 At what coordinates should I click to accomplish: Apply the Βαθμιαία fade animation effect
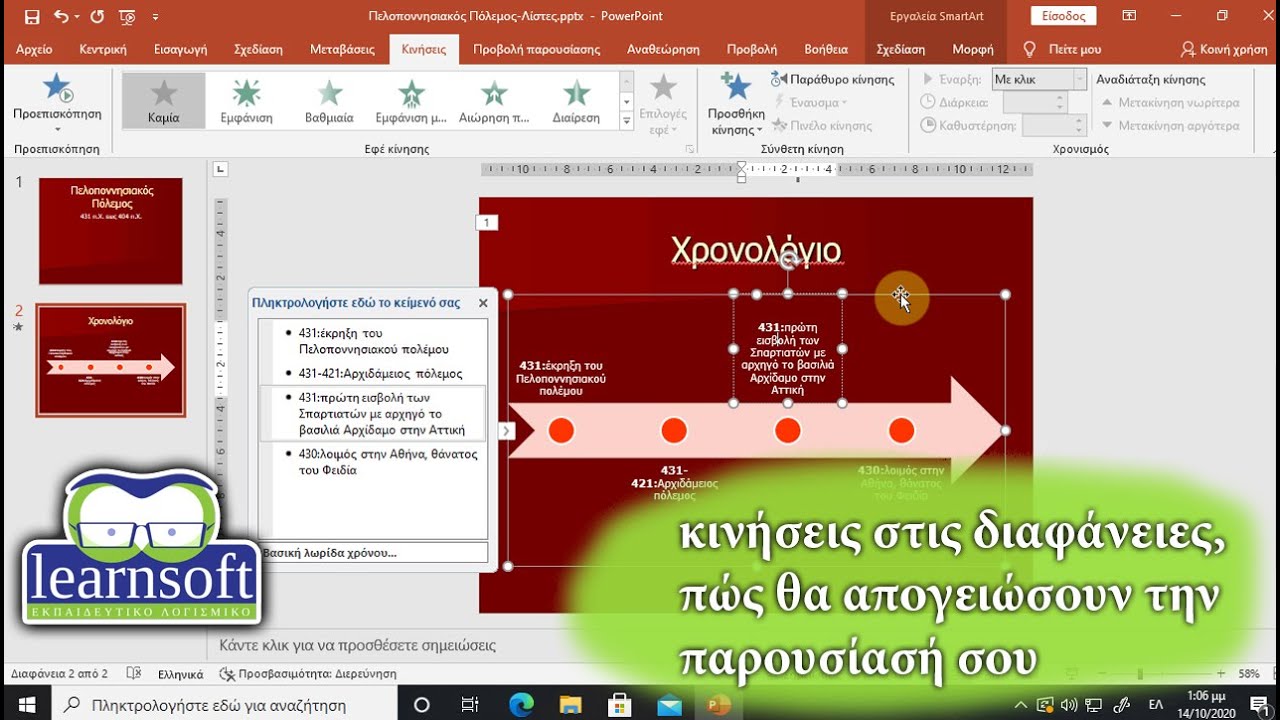[x=329, y=100]
